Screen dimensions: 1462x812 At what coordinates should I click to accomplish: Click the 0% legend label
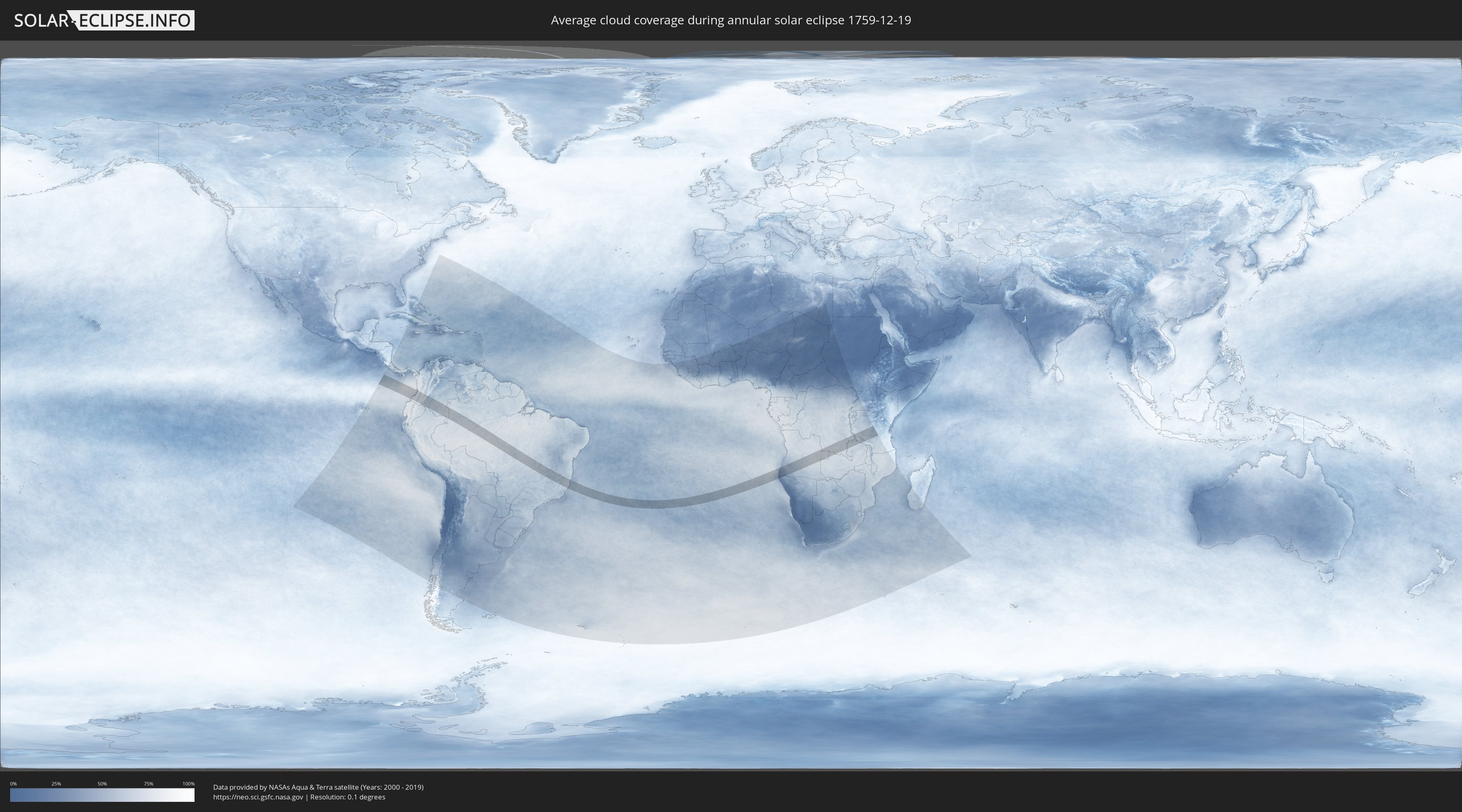click(14, 784)
